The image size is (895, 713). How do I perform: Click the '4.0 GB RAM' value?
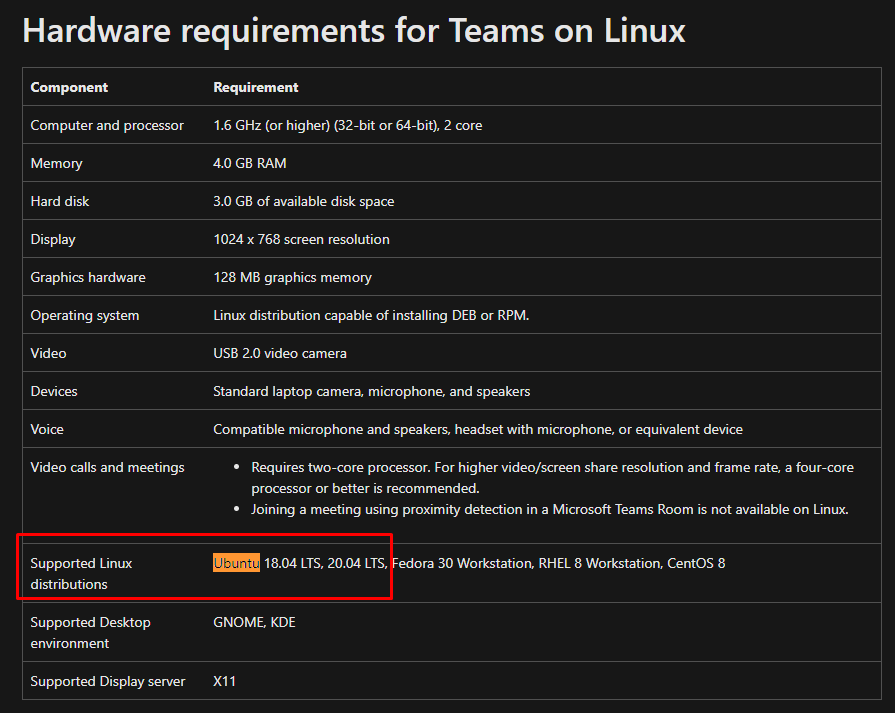point(249,163)
